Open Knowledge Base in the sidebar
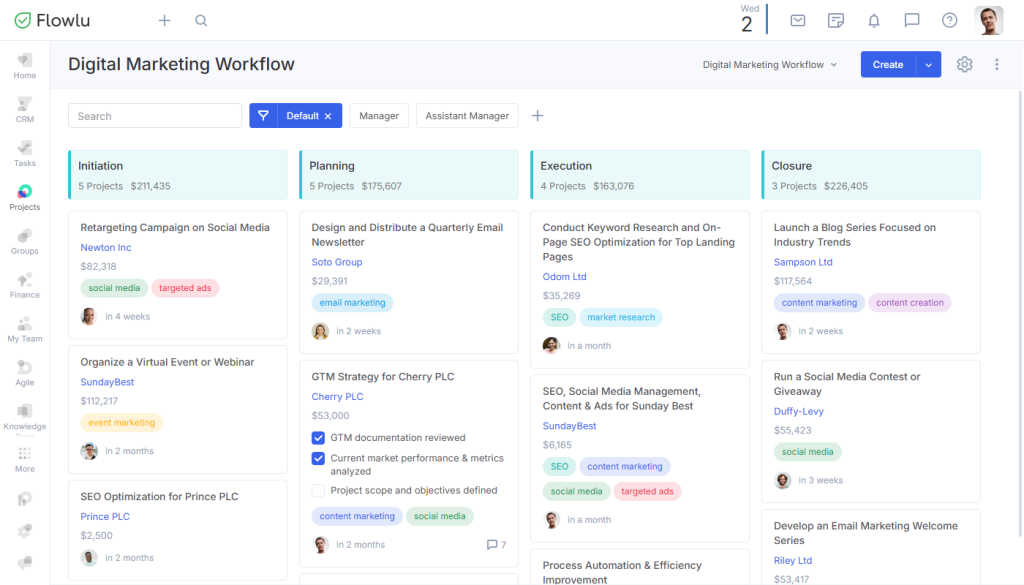 25,418
